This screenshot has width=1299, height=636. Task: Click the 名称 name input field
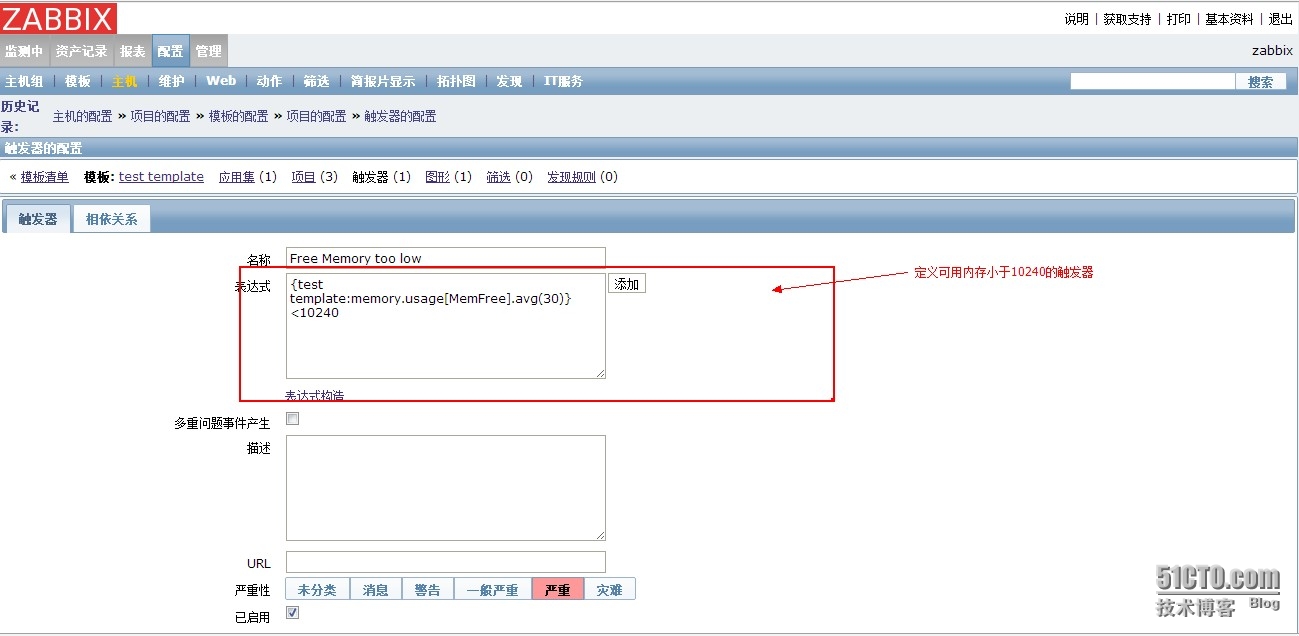click(446, 258)
